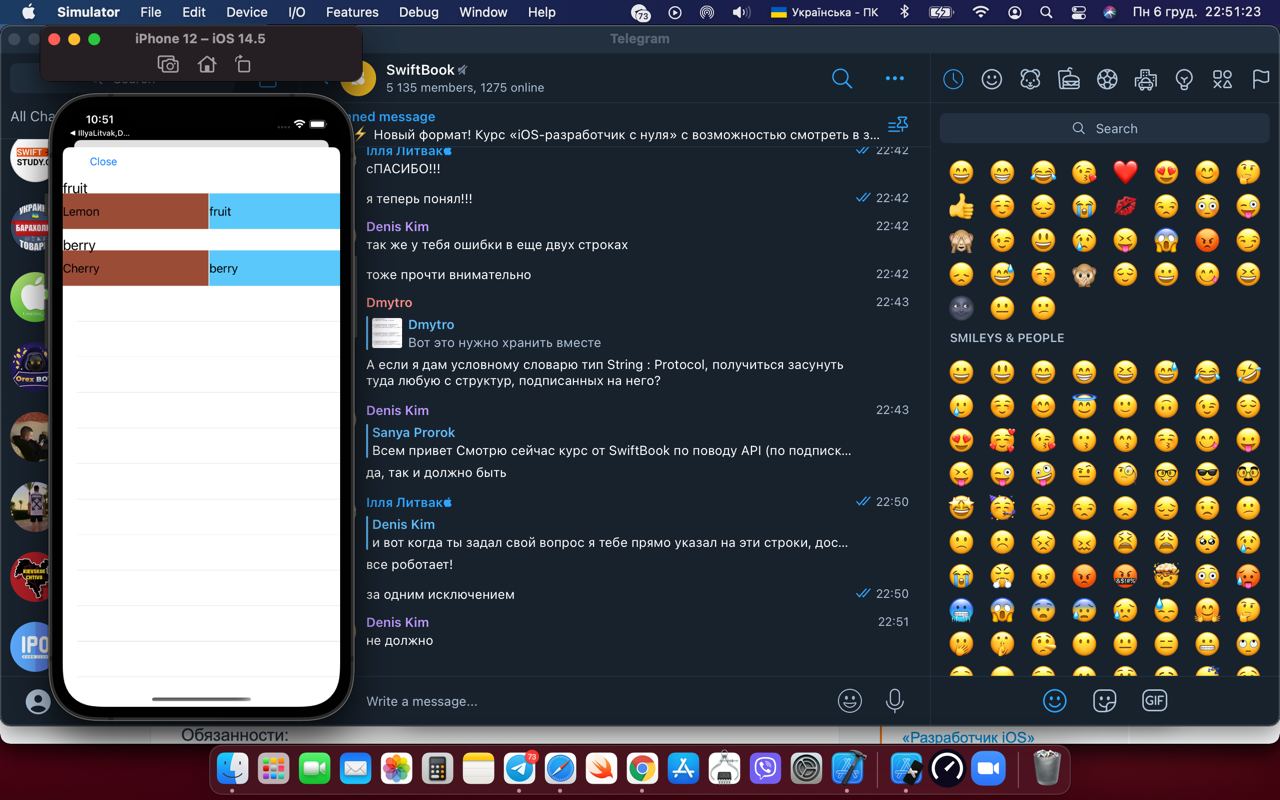This screenshot has height=800, width=1280.
Task: Open the three-dot more options menu
Action: [x=895, y=78]
